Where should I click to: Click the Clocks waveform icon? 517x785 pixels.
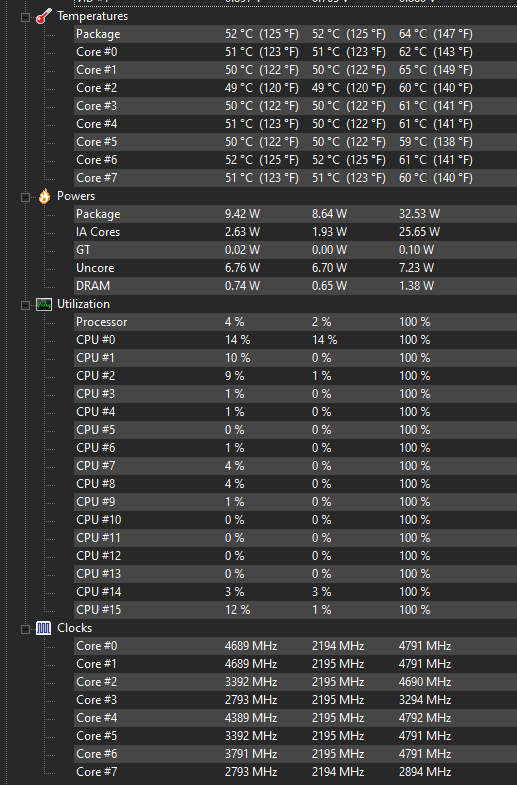[44, 628]
